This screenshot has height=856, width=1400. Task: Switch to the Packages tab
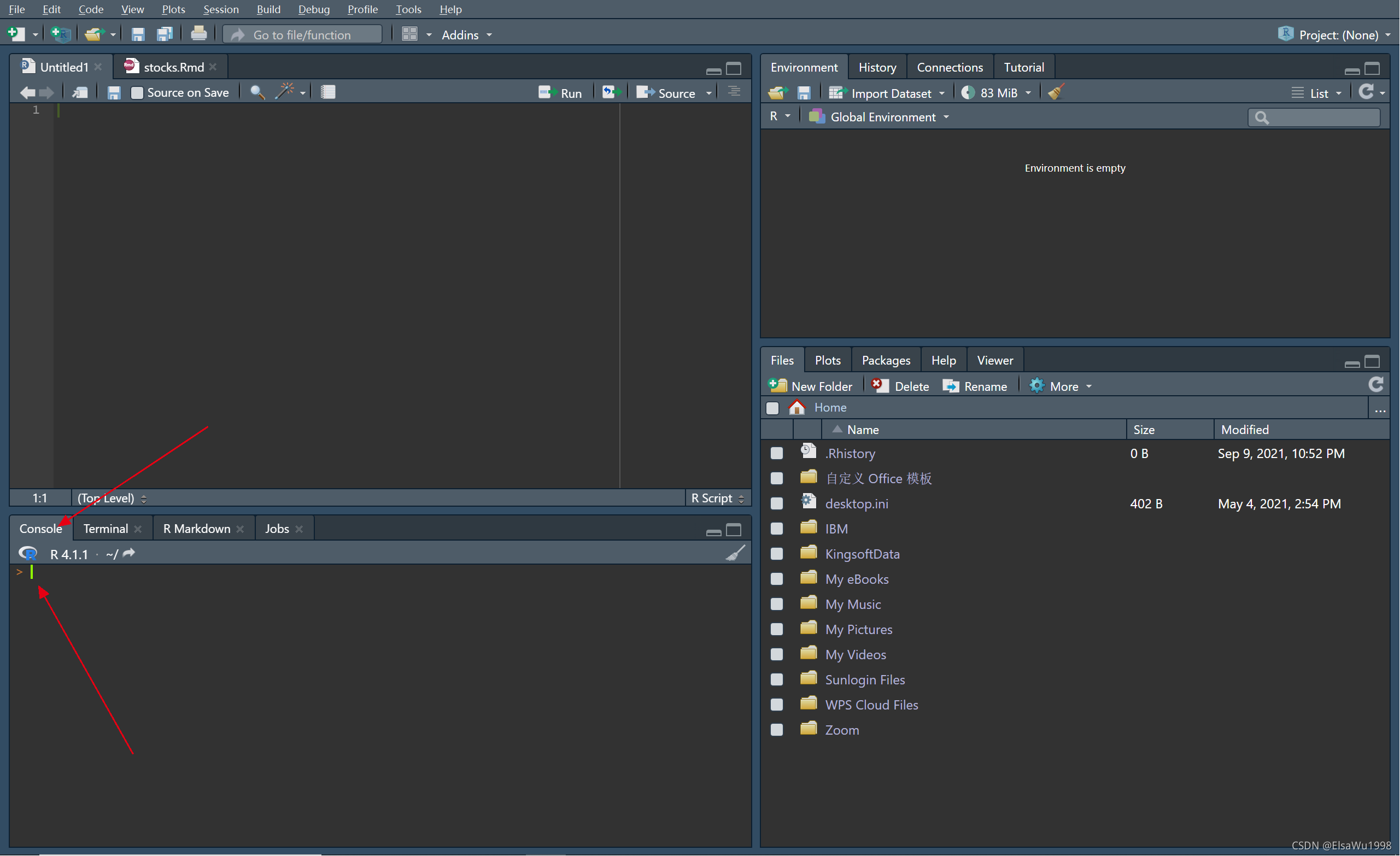(x=885, y=360)
